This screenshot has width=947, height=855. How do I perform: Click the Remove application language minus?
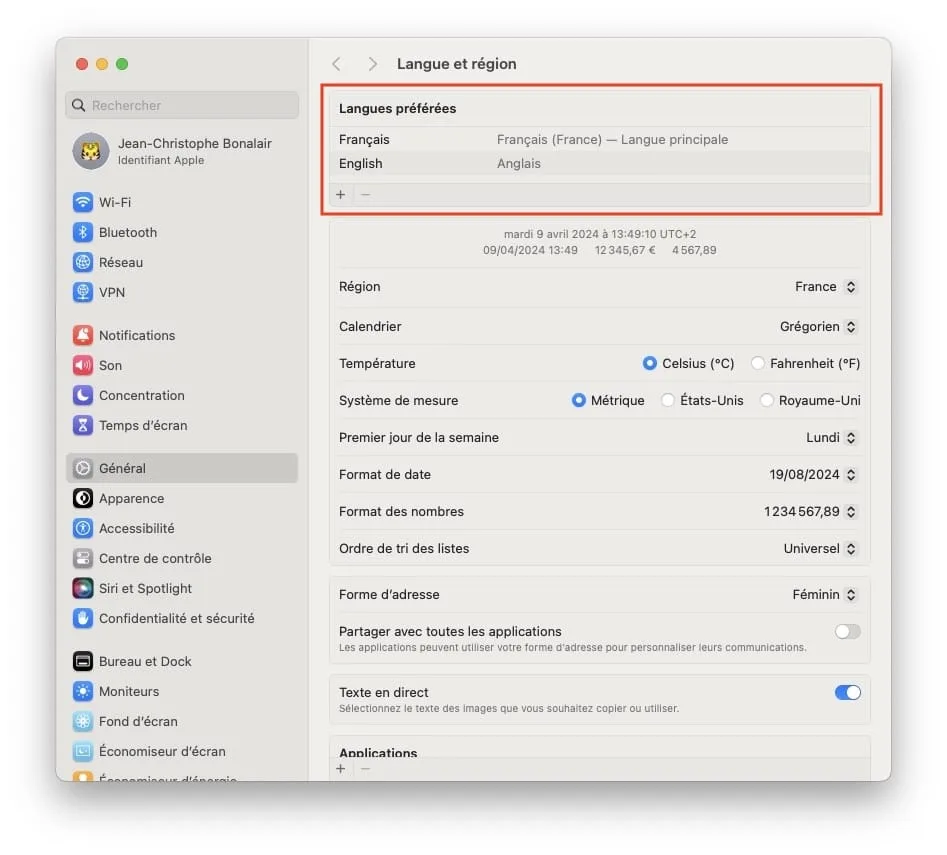[x=365, y=769]
